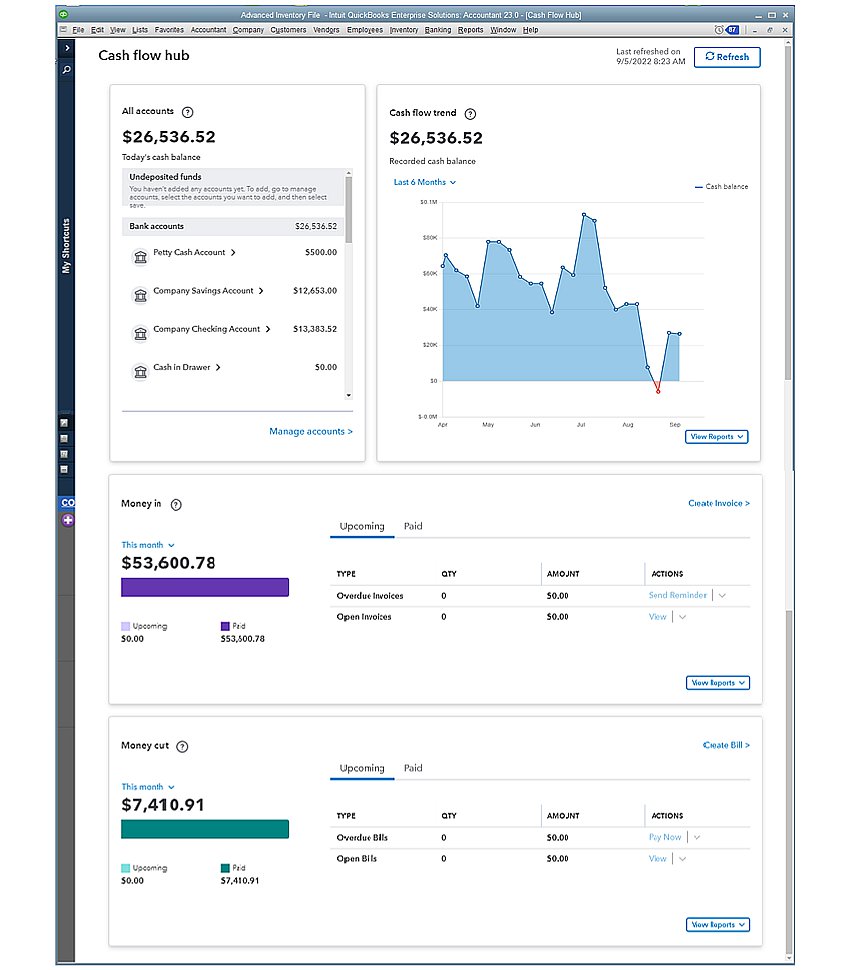The width and height of the screenshot is (856, 970).
Task: Open help tooltip for Cash flow trend
Action: [x=471, y=114]
